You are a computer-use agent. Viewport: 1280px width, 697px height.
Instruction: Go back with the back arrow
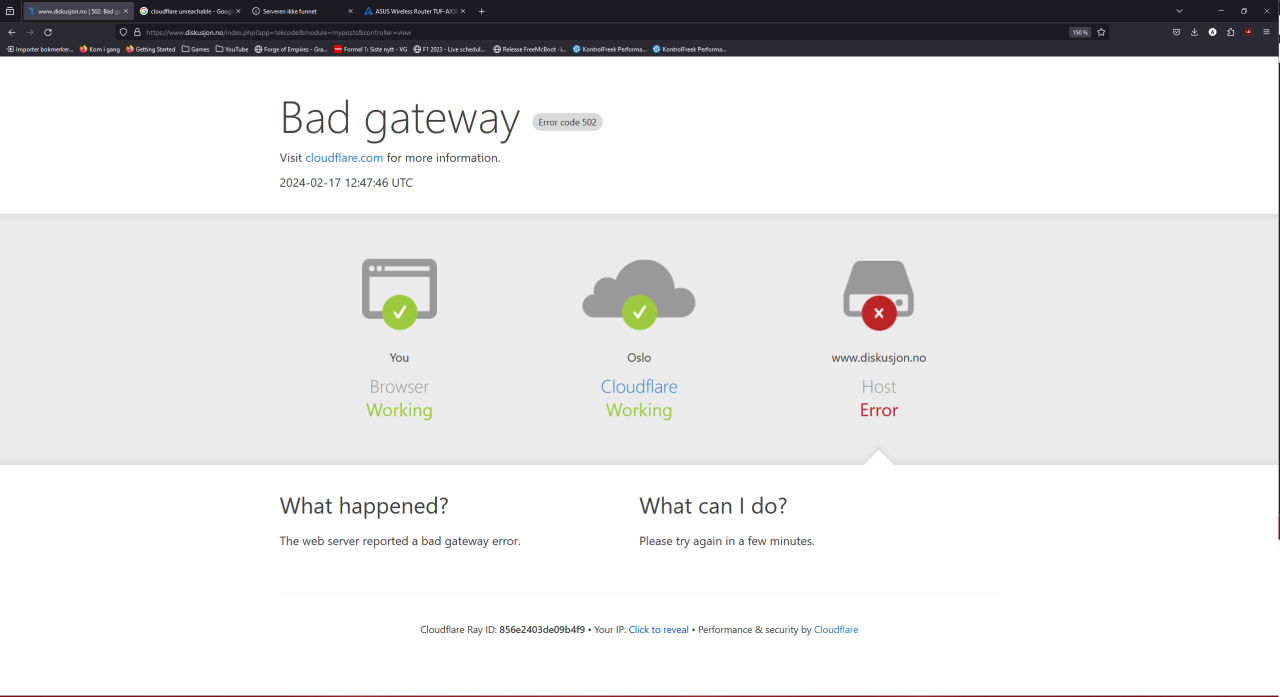point(12,32)
